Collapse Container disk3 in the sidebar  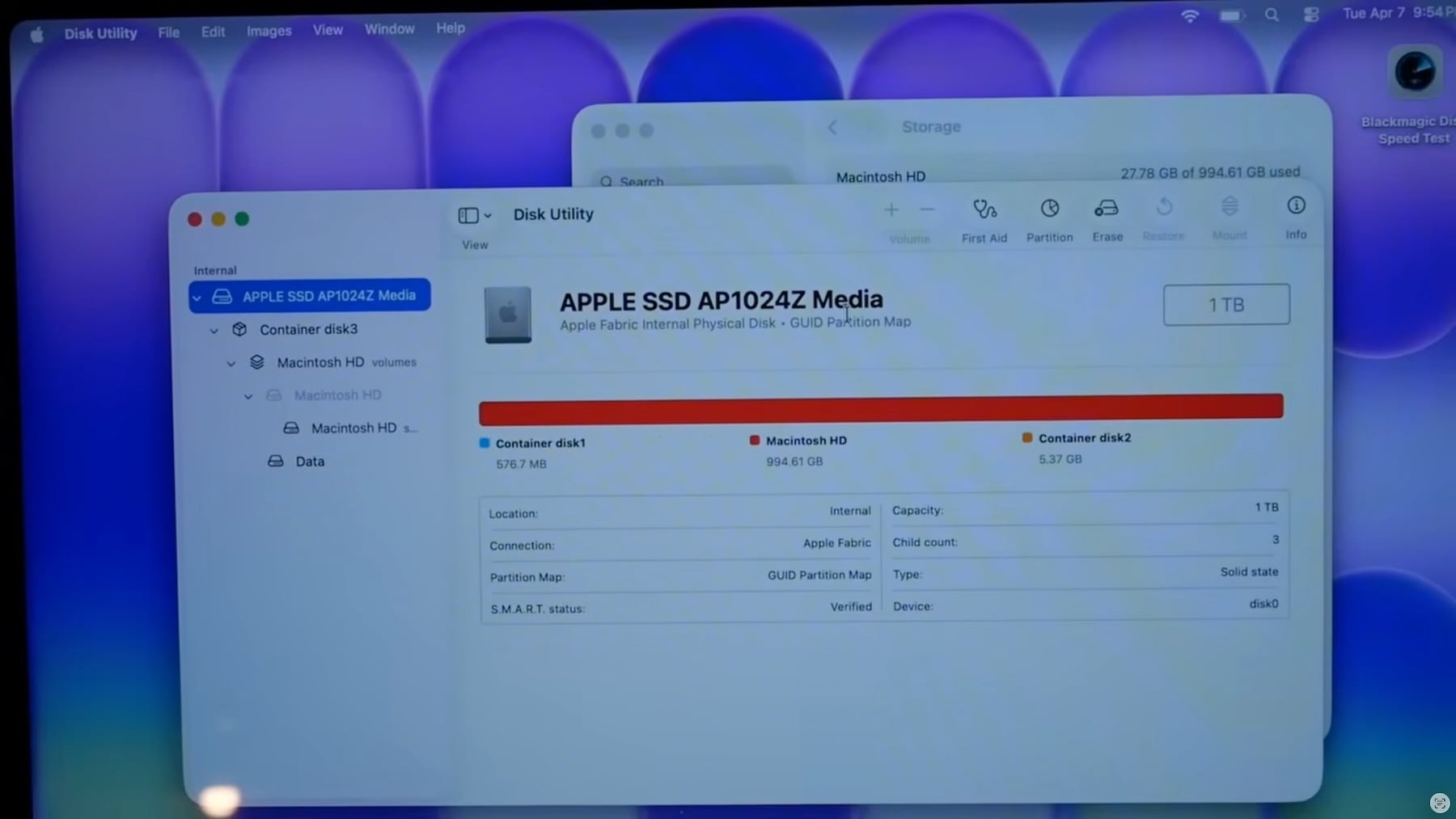point(214,330)
